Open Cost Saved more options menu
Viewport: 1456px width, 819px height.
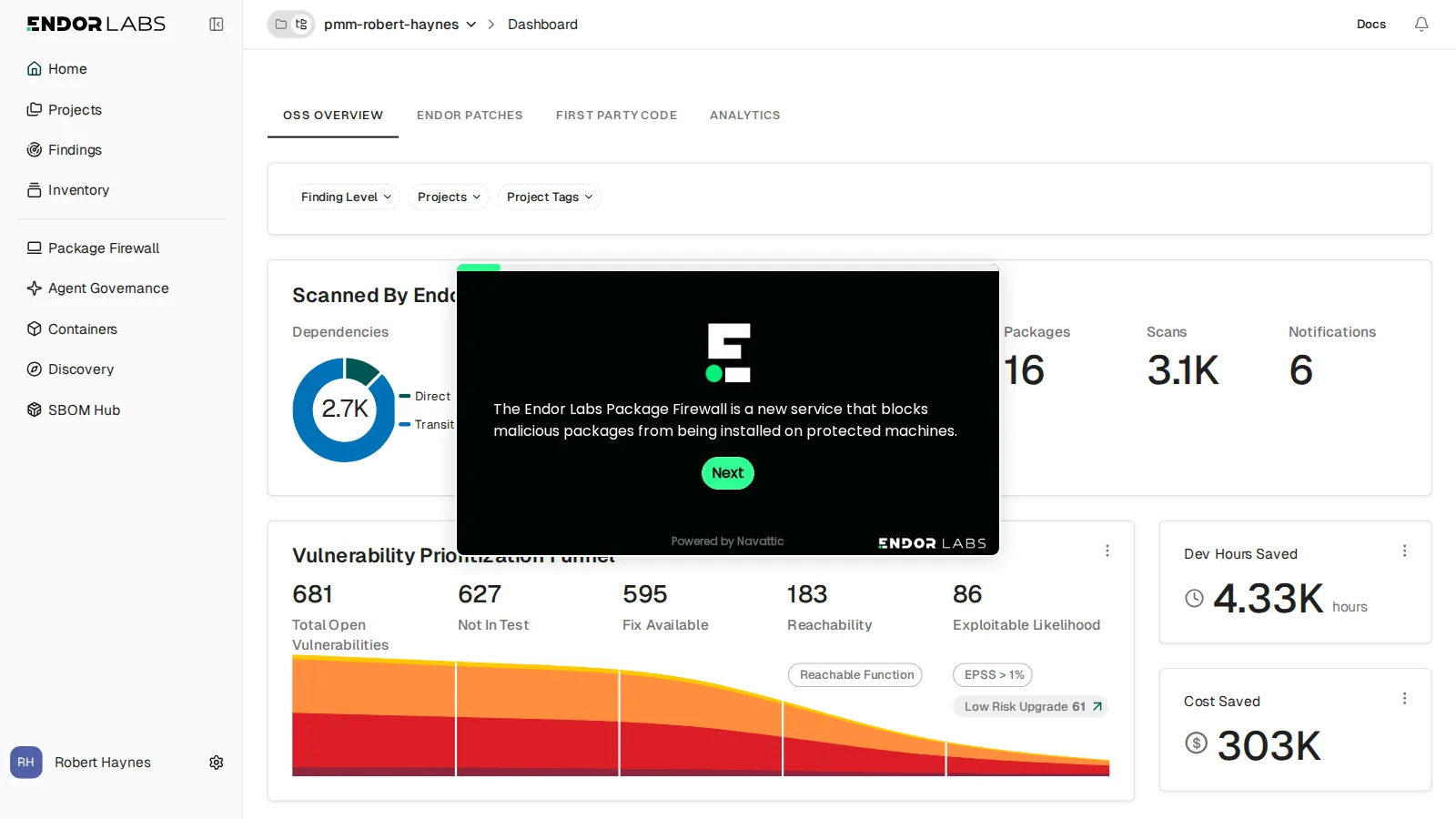1405,698
